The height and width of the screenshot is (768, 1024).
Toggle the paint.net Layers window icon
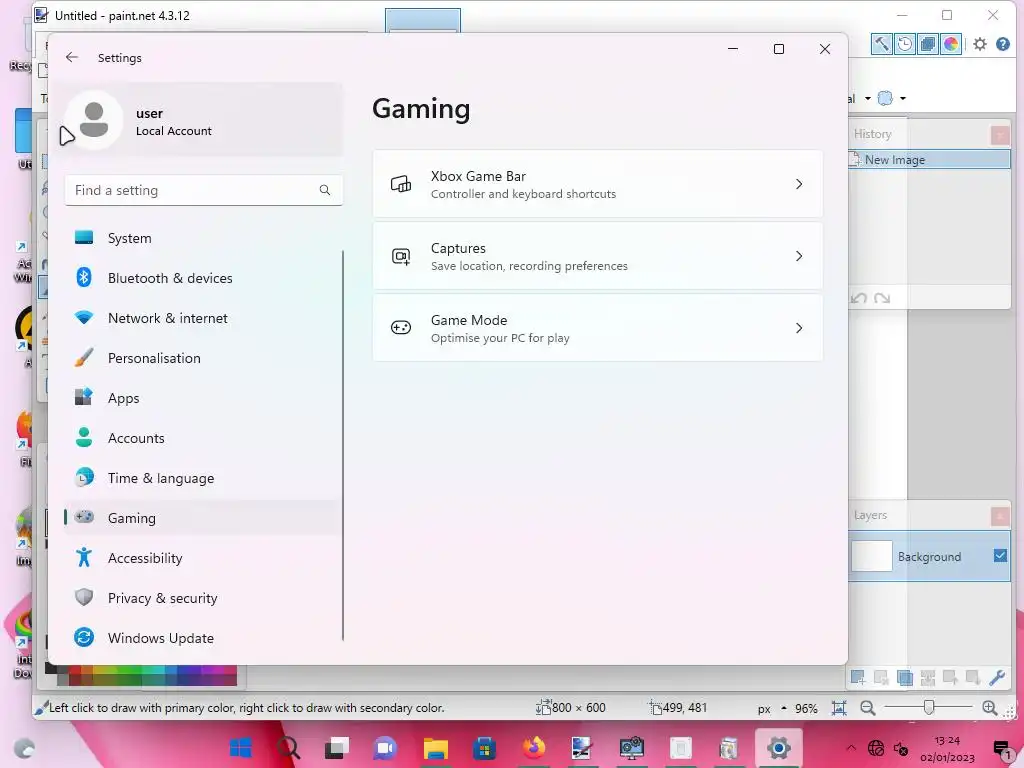click(927, 44)
